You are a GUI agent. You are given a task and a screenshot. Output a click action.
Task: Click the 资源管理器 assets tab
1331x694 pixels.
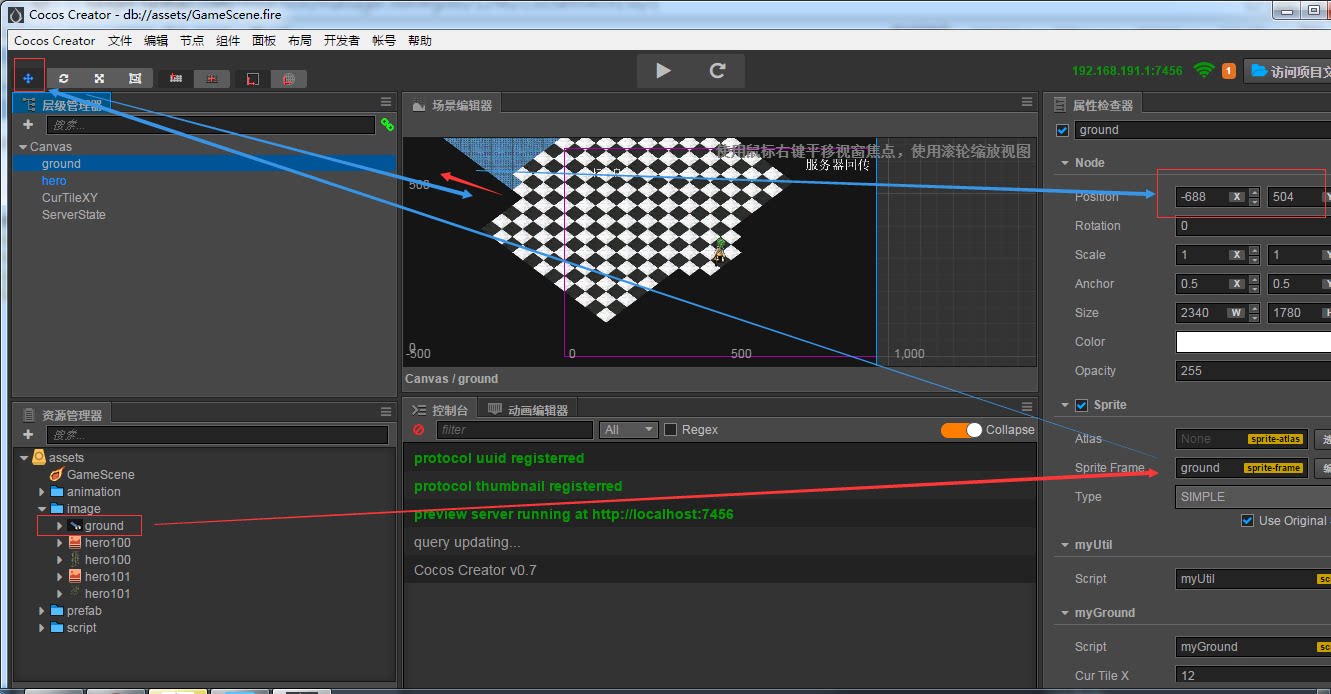[x=62, y=415]
